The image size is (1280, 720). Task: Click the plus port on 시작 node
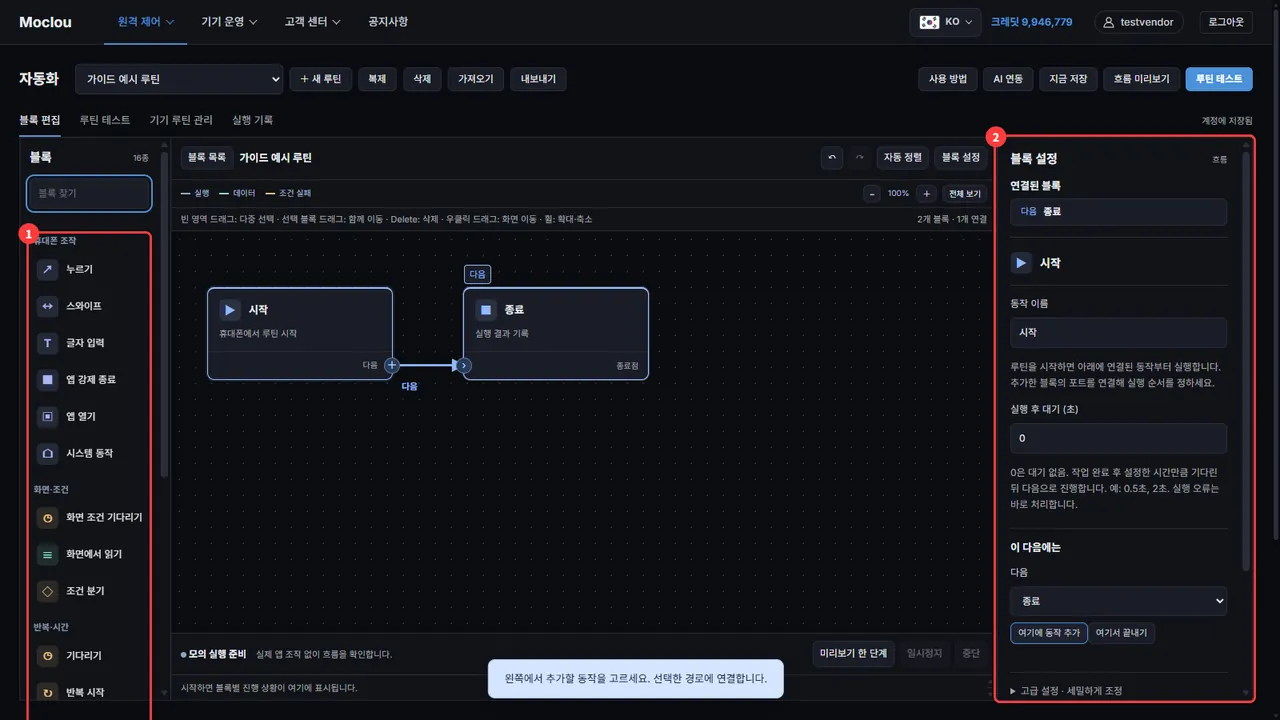point(392,365)
